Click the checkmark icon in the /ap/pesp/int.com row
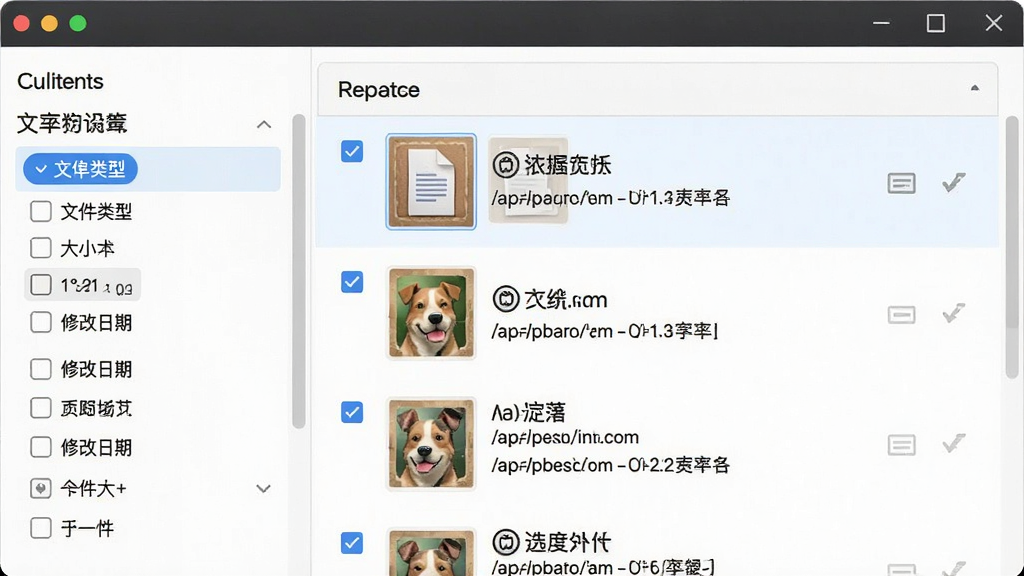 [953, 443]
